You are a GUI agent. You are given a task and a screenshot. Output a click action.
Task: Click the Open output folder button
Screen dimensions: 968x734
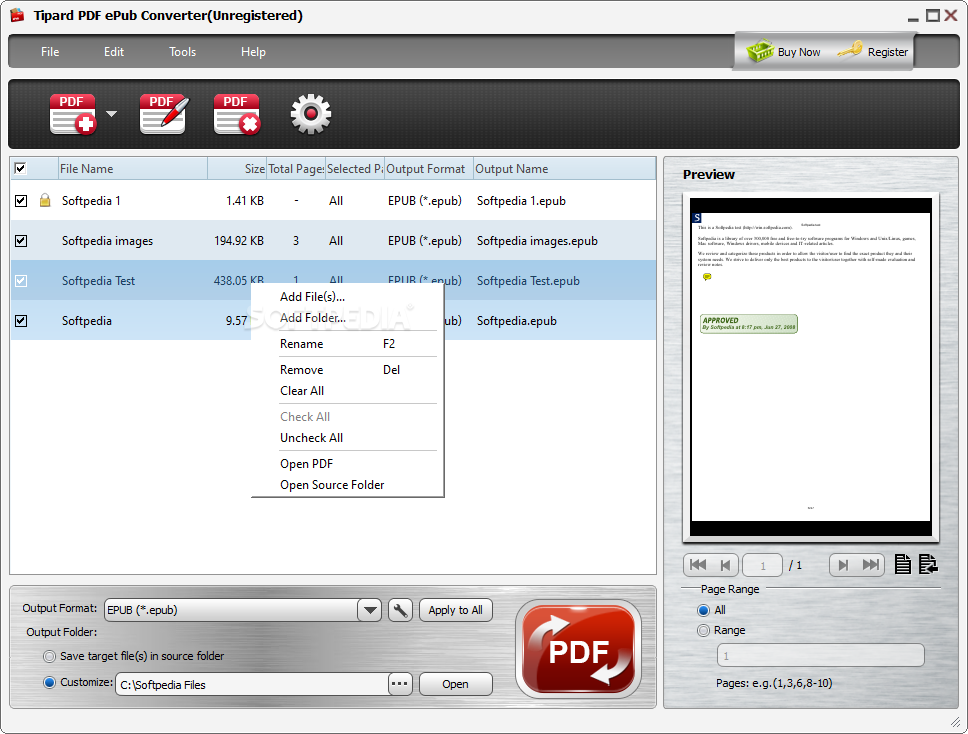click(456, 684)
